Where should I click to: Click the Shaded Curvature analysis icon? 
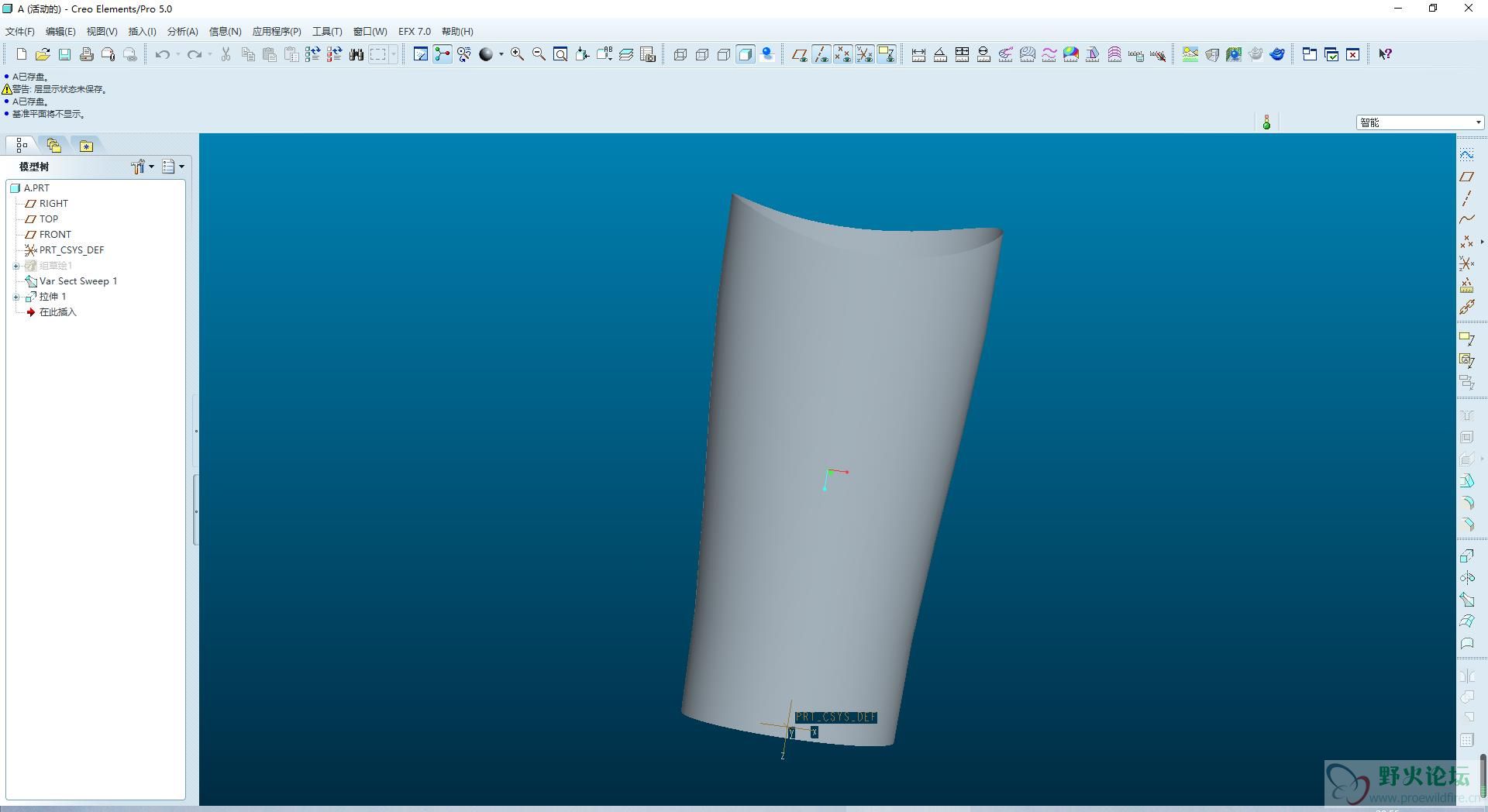pyautogui.click(x=1071, y=54)
